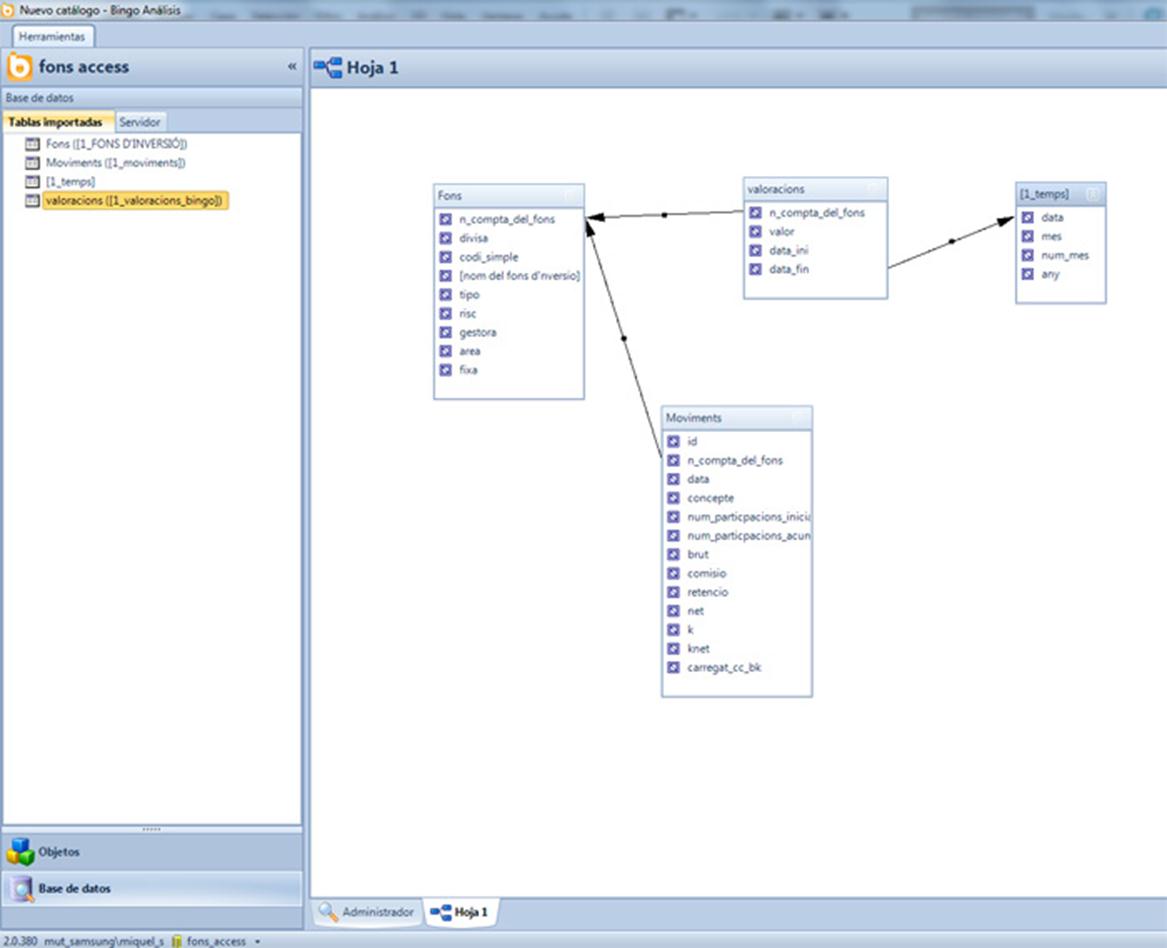The image size is (1167, 948).
Task: Open the Objetos navigation section
Action: [x=59, y=852]
